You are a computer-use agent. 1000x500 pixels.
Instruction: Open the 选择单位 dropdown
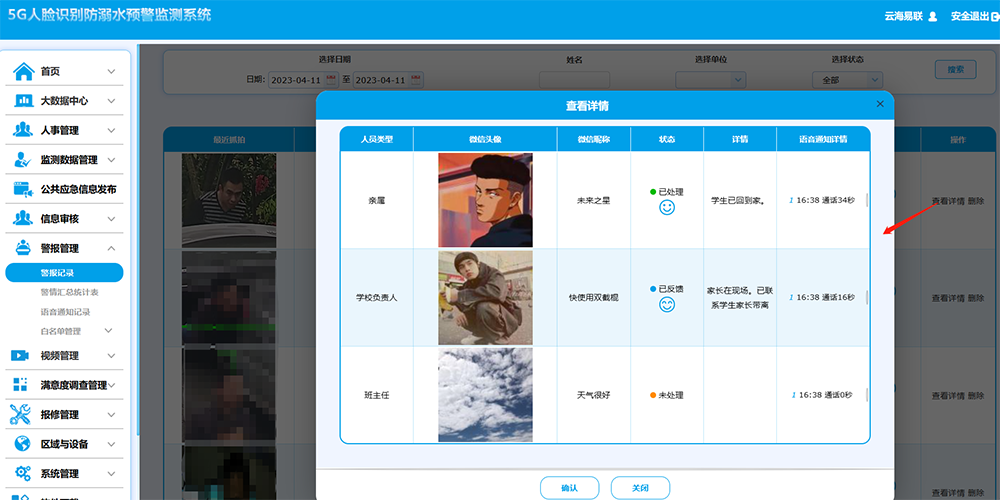[x=711, y=80]
